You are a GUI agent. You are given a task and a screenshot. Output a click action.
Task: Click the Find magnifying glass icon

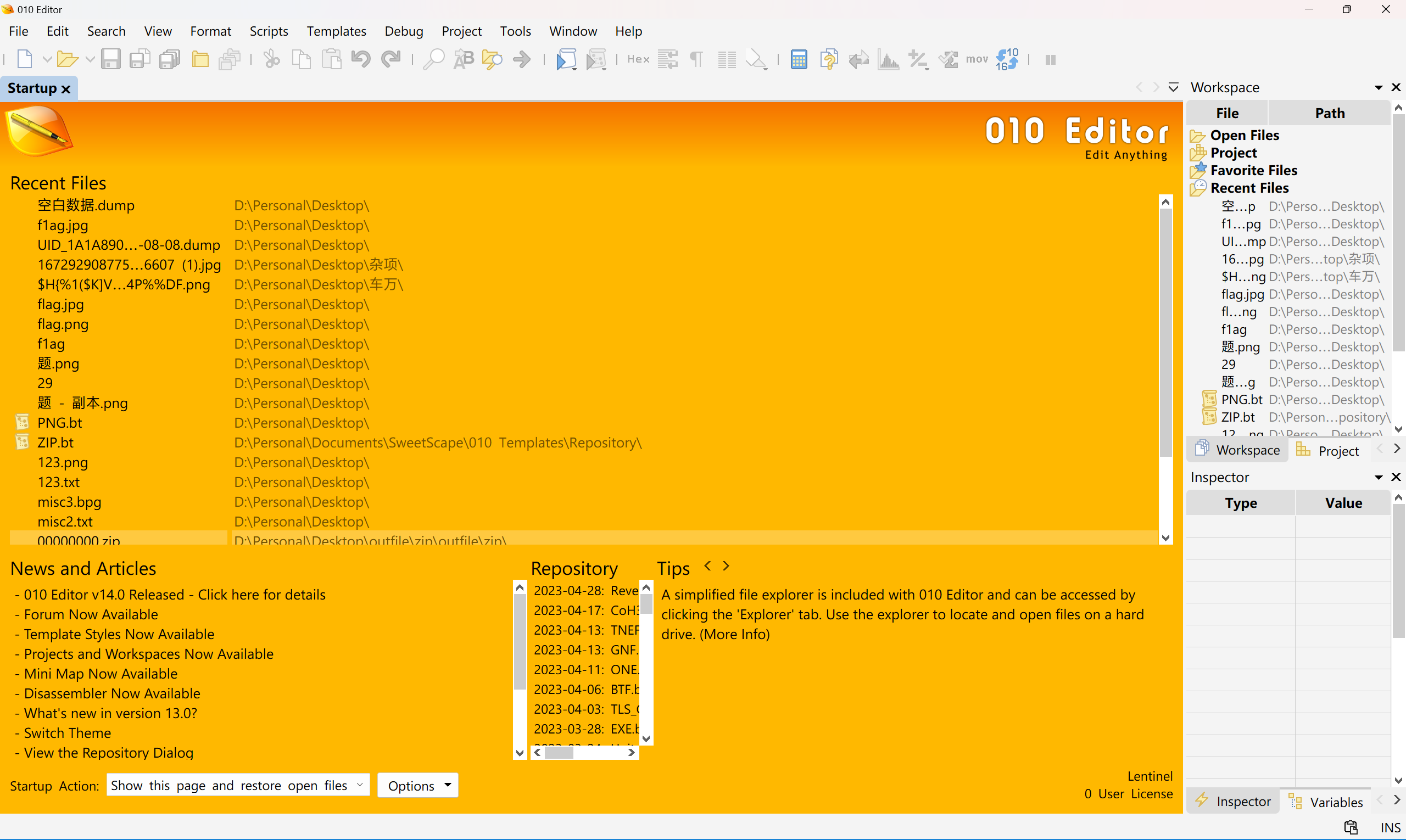(x=433, y=59)
